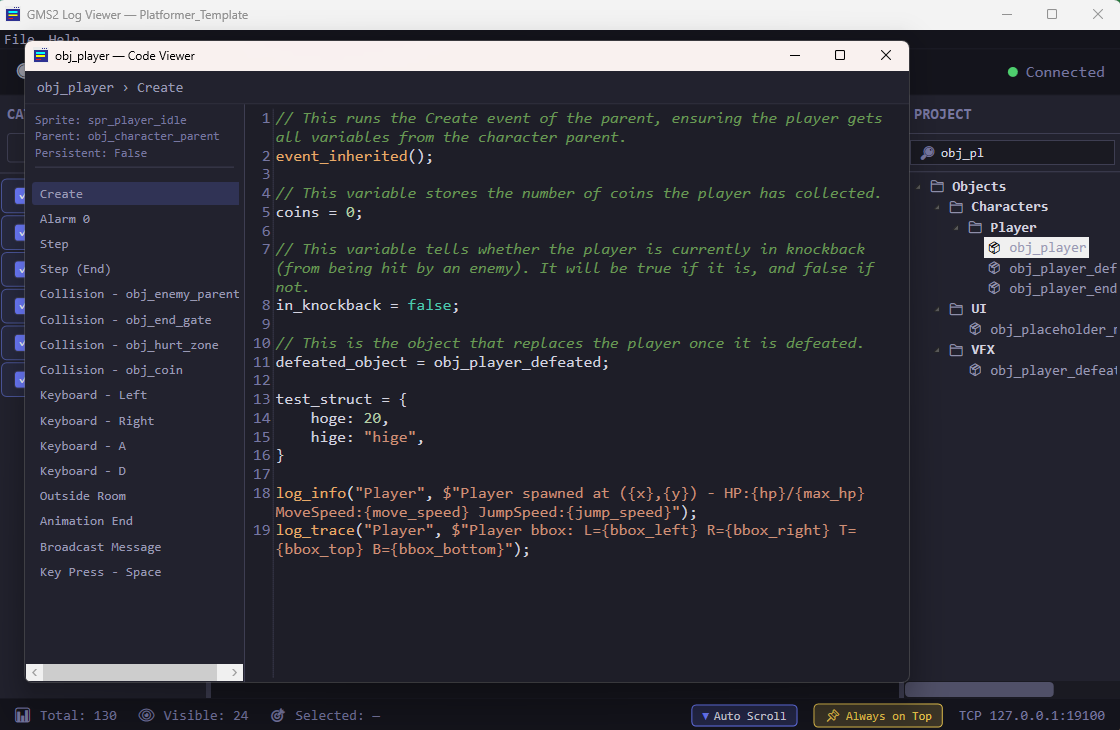
Task: Collapse the Characters folder tree arrow
Action: (937, 207)
